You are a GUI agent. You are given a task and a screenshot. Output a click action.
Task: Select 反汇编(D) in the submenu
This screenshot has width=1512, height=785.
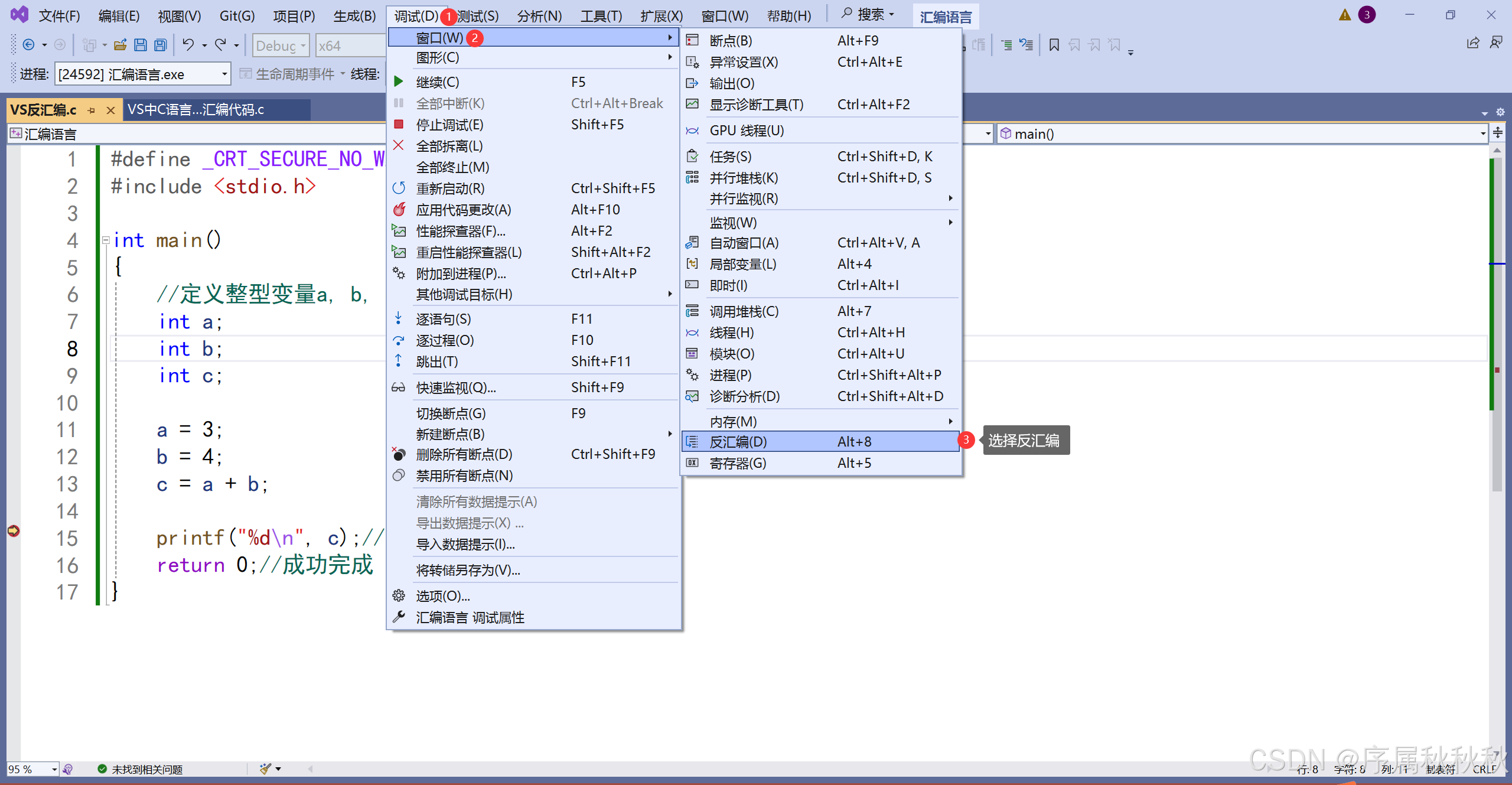pos(820,441)
